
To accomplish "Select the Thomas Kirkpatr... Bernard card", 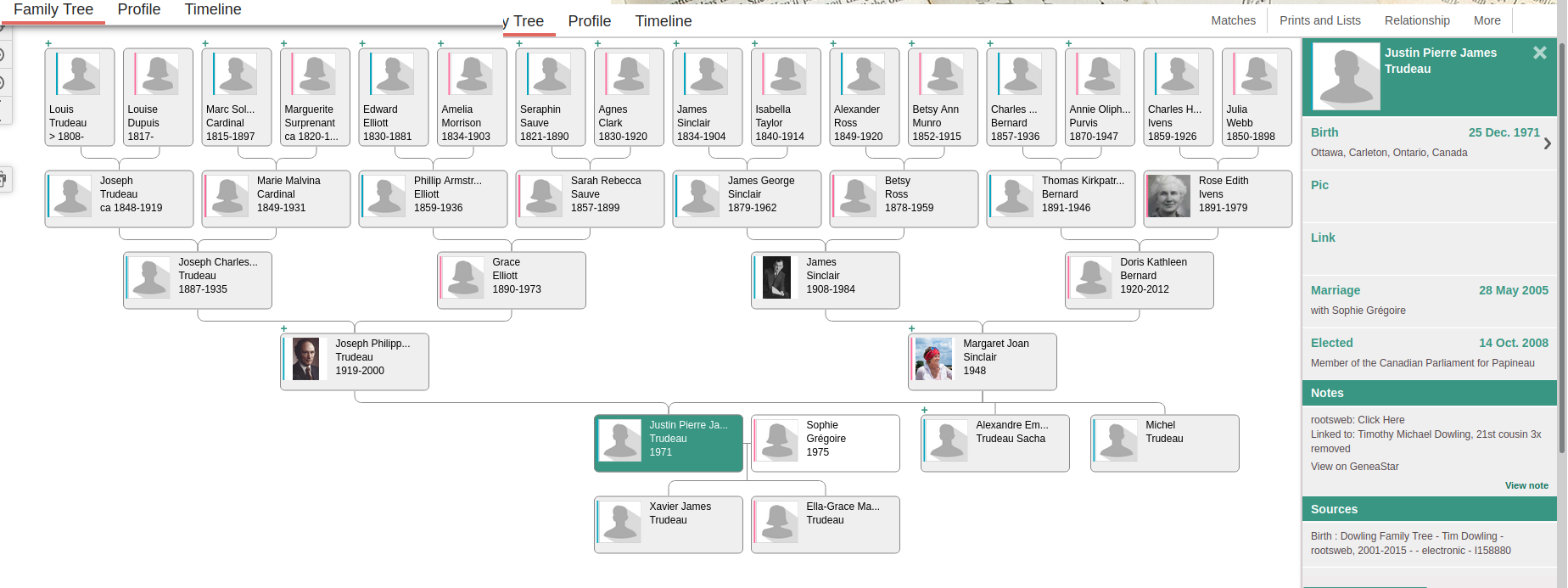I will (x=1061, y=199).
